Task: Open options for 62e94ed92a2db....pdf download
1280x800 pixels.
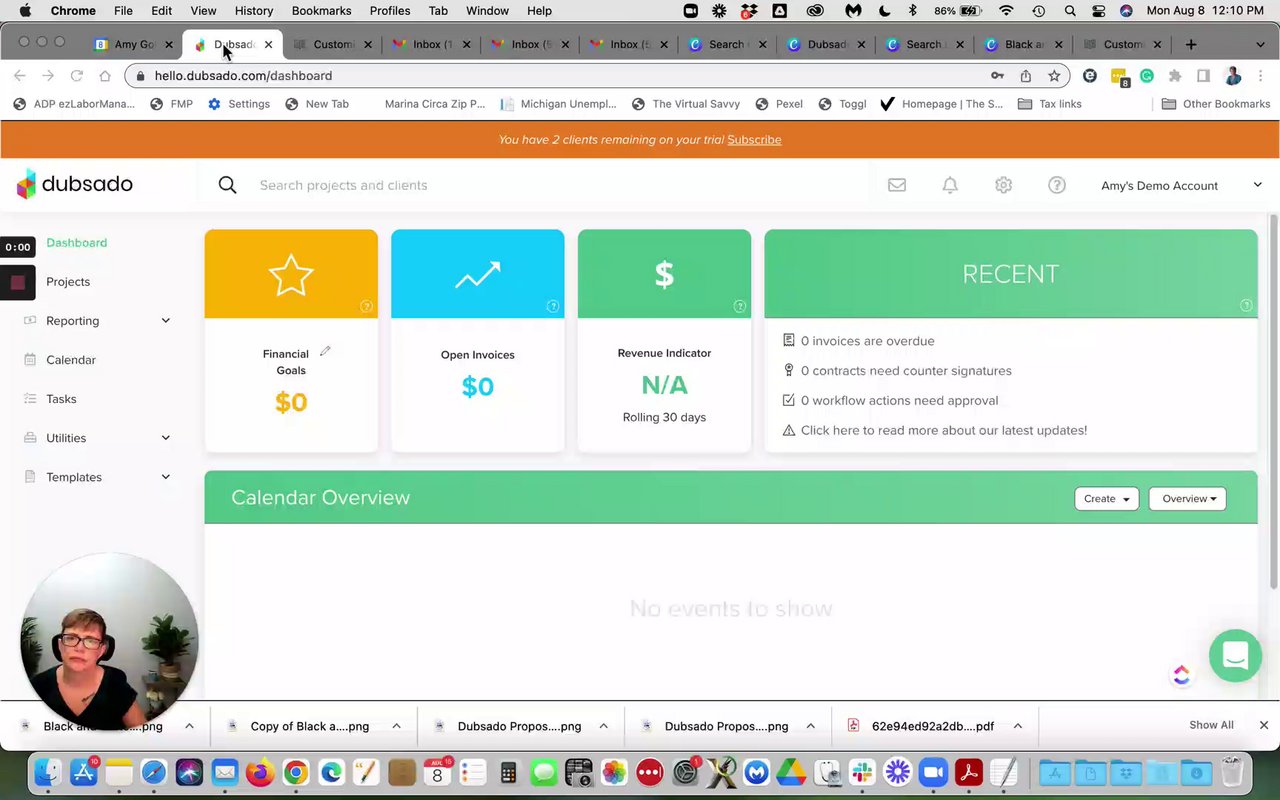Action: (1017, 726)
